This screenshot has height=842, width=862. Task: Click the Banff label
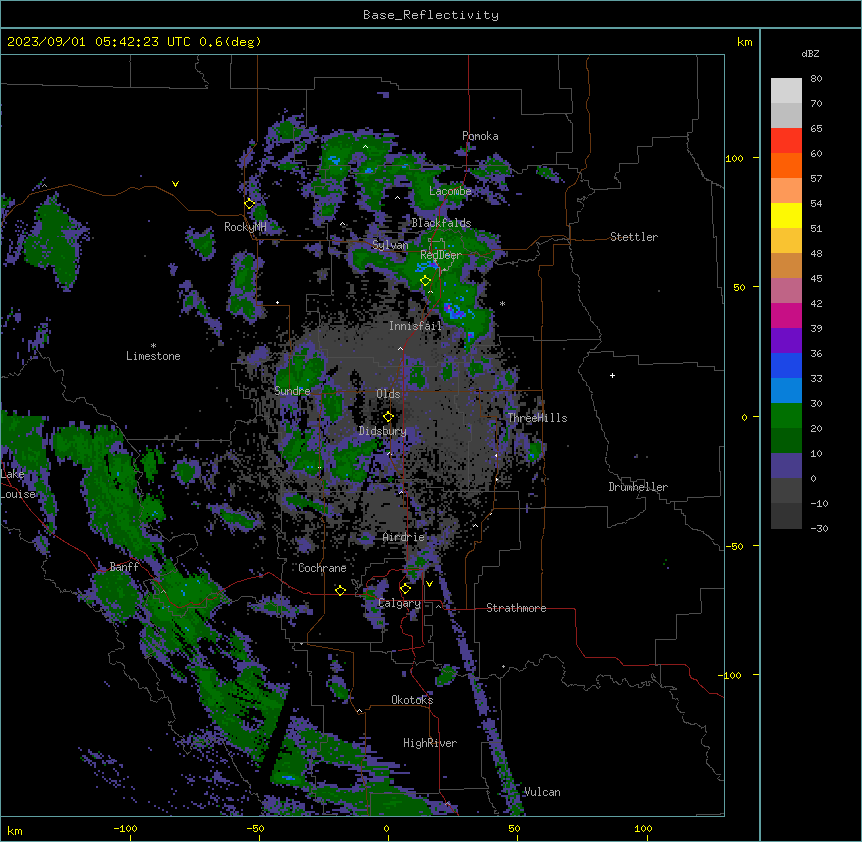pos(124,567)
